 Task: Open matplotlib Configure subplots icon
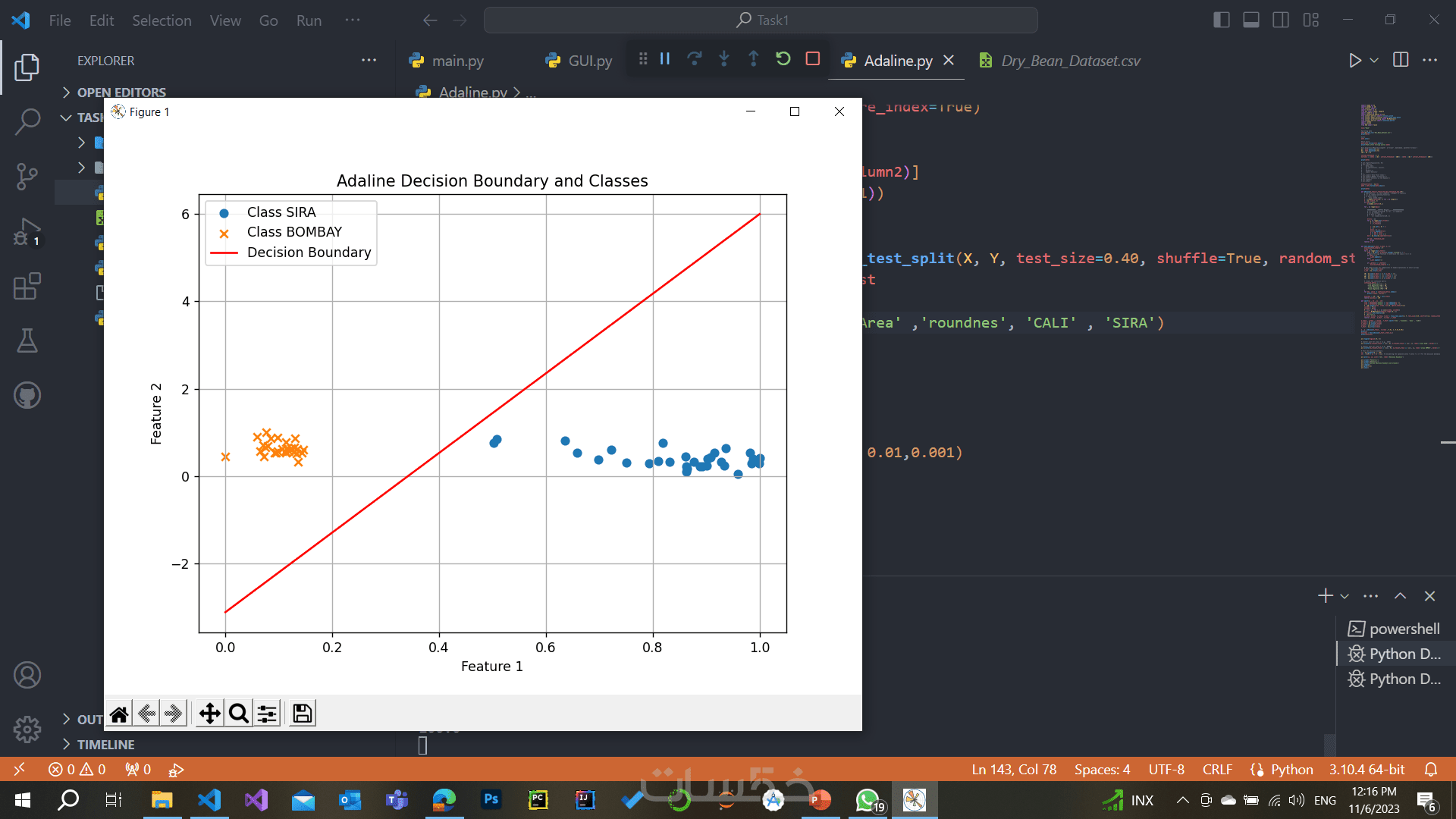pos(267,714)
